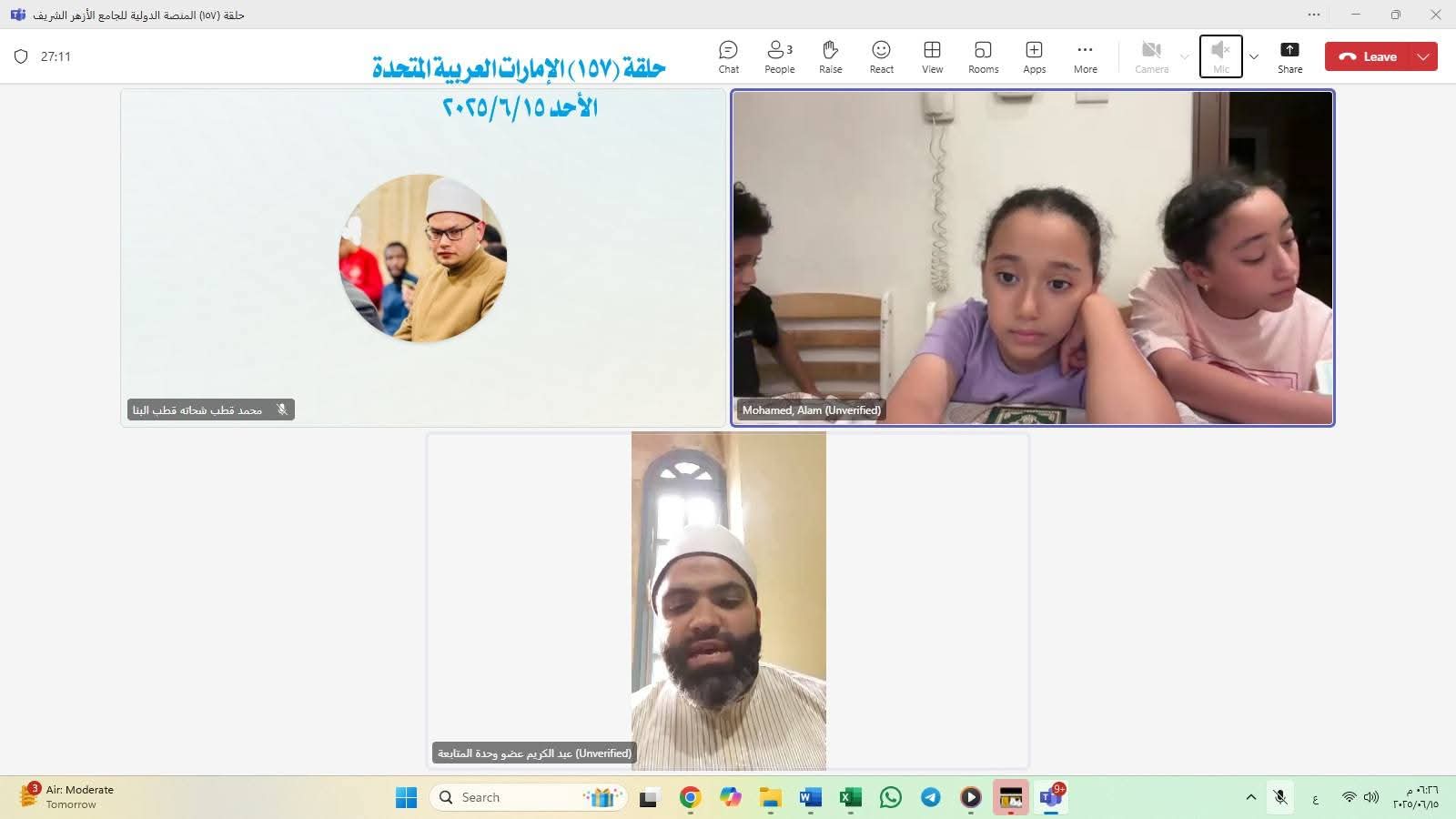Open the title bar ellipsis menu
1456x819 pixels.
[x=1313, y=15]
